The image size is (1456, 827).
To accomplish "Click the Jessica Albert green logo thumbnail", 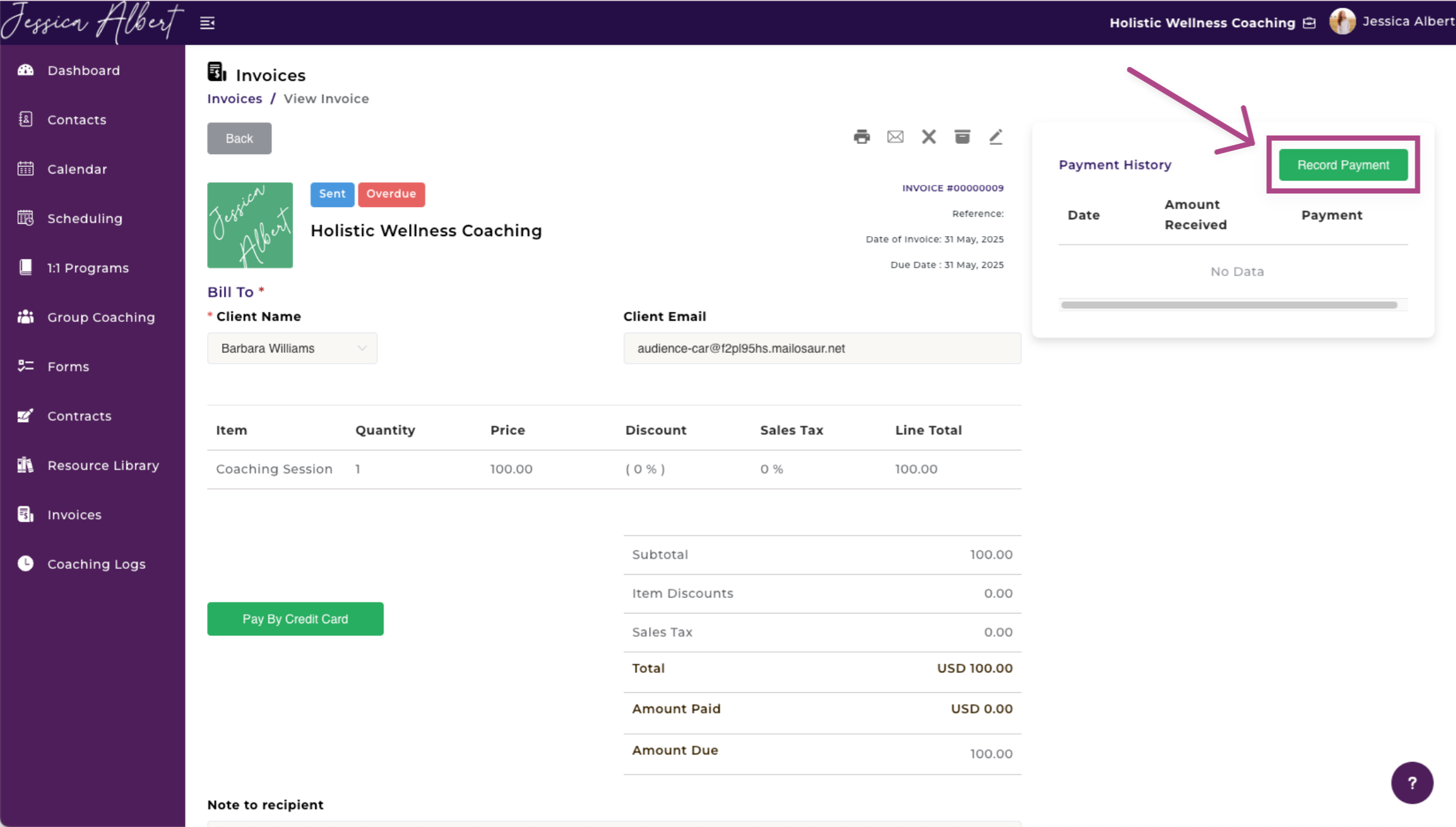I will click(250, 225).
